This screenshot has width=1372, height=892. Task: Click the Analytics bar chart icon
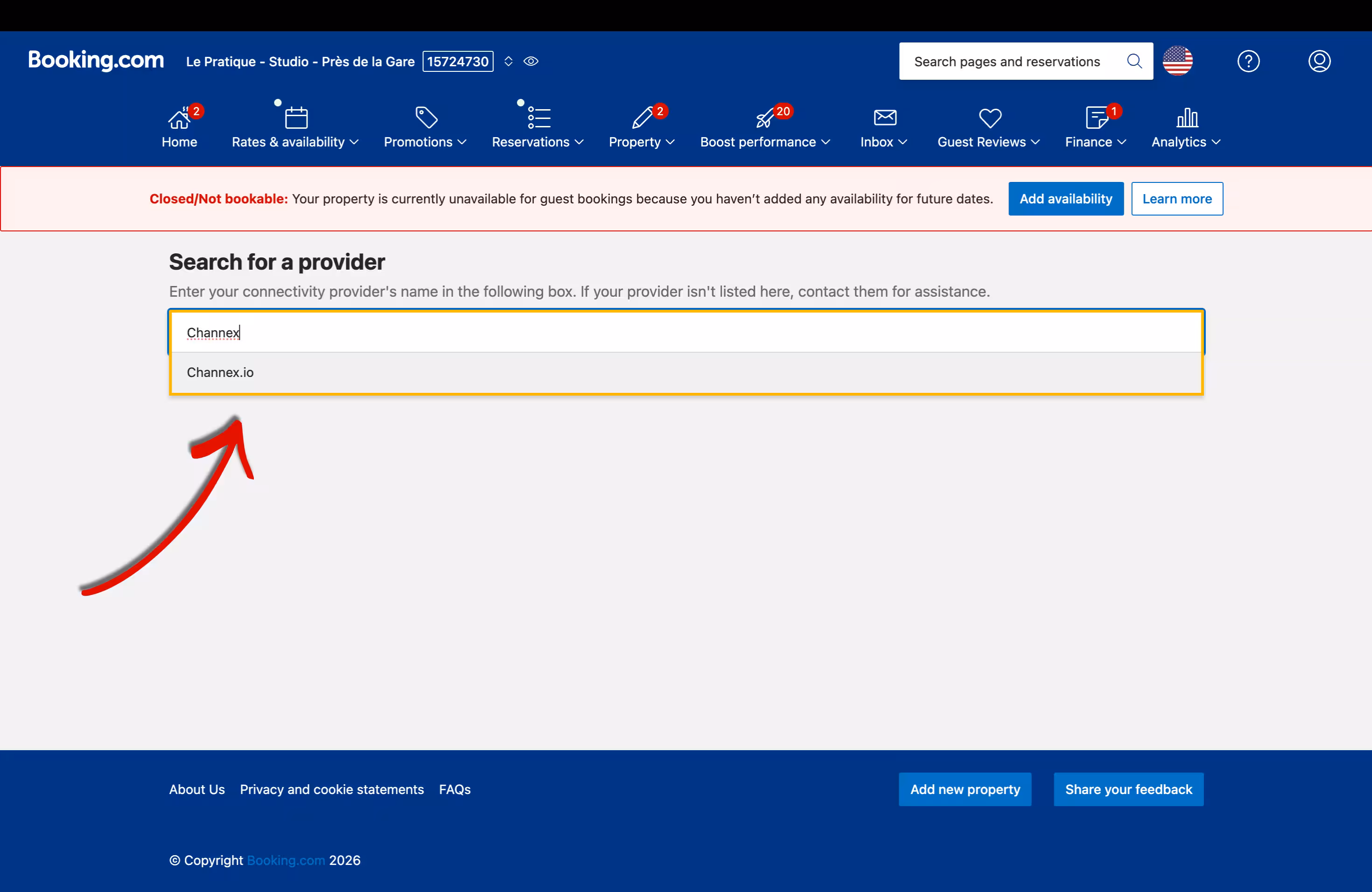(x=1186, y=118)
